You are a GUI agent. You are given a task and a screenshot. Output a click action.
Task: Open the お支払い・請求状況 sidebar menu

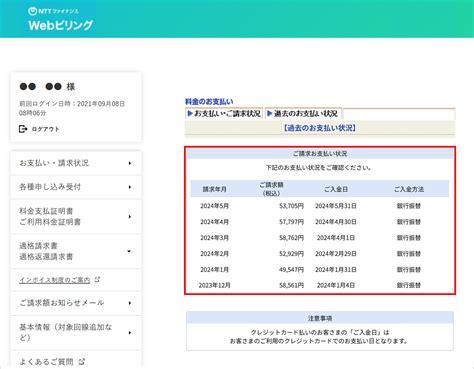[76, 163]
